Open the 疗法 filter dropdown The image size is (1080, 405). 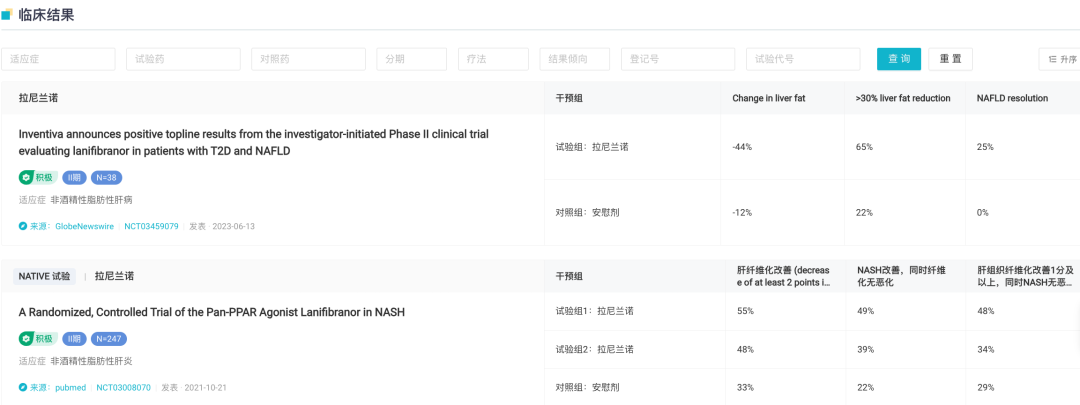[x=493, y=59]
